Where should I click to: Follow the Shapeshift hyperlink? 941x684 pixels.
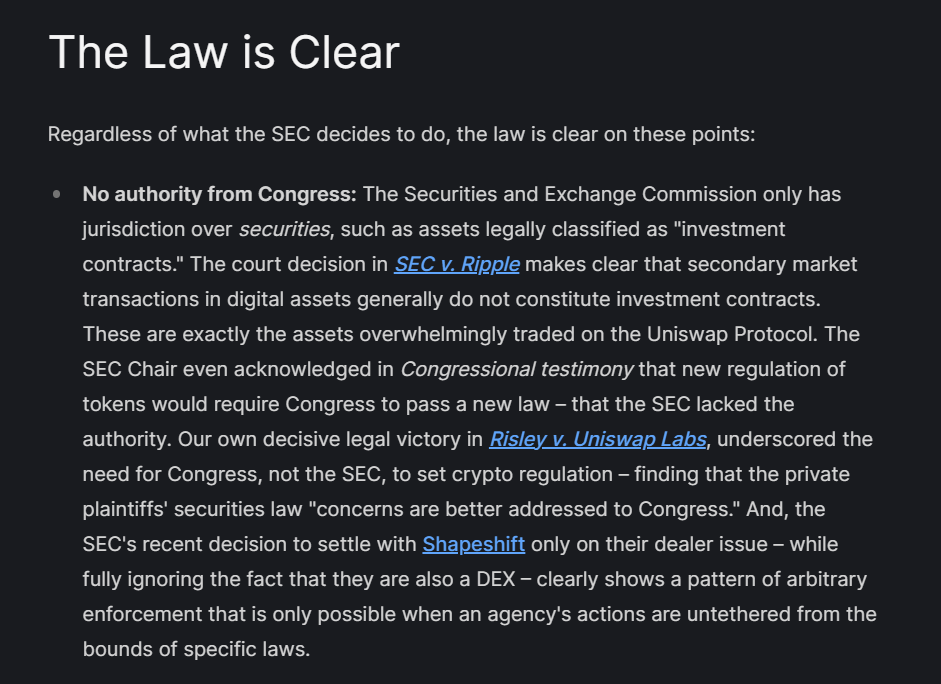click(473, 545)
